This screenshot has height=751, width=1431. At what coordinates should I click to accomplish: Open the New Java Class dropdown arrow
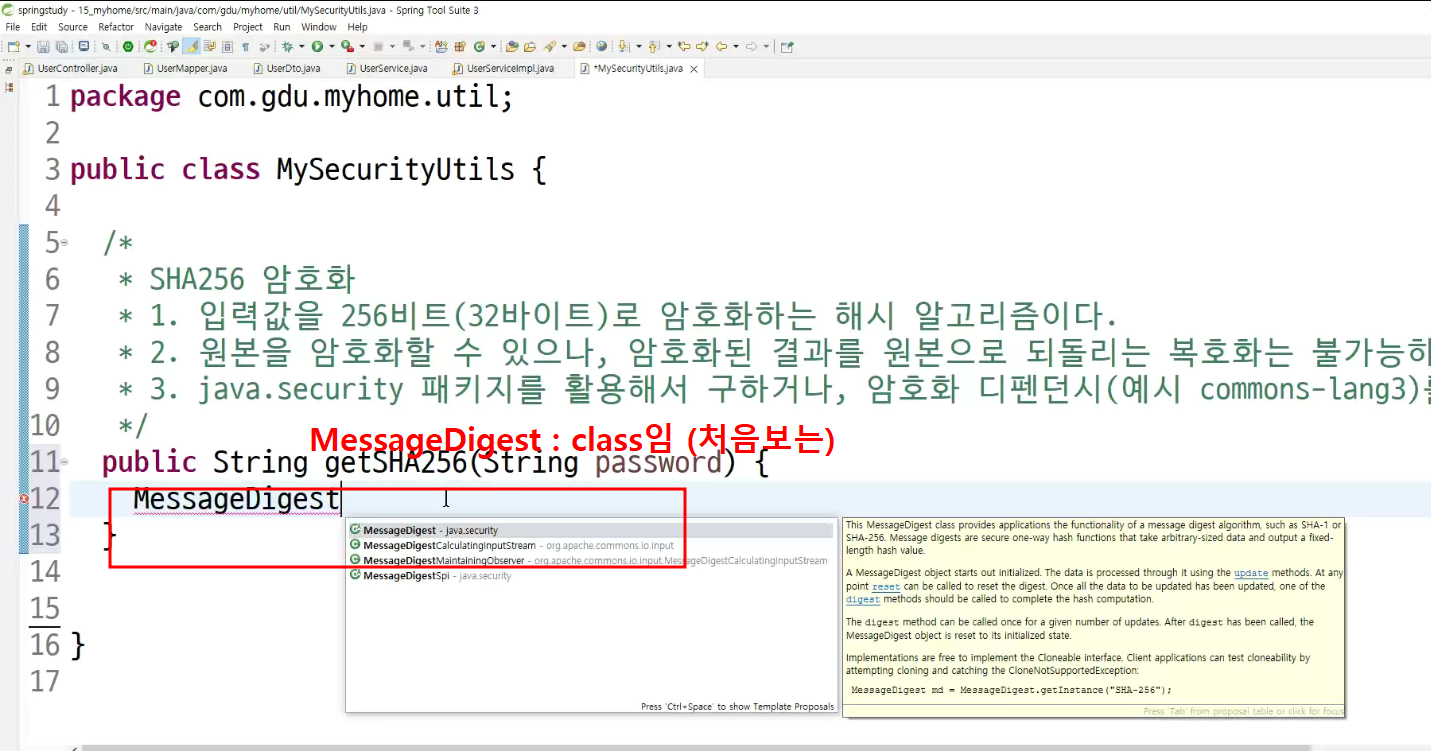tap(493, 46)
